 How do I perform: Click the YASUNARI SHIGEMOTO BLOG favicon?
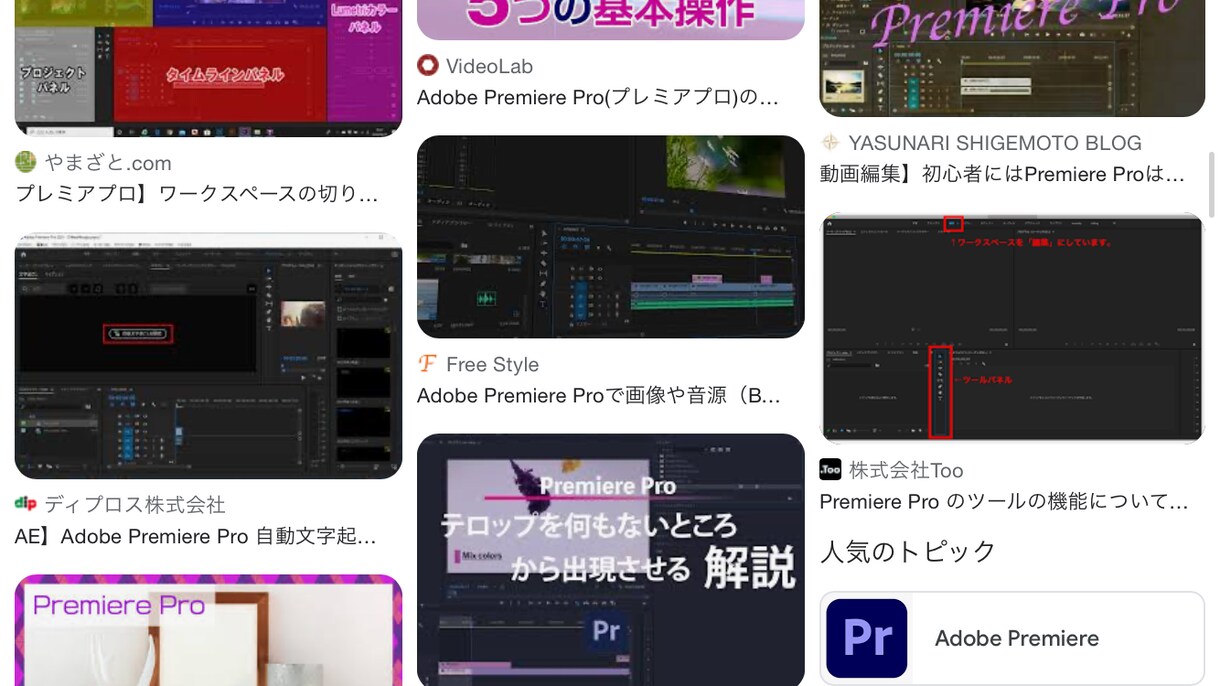[830, 143]
